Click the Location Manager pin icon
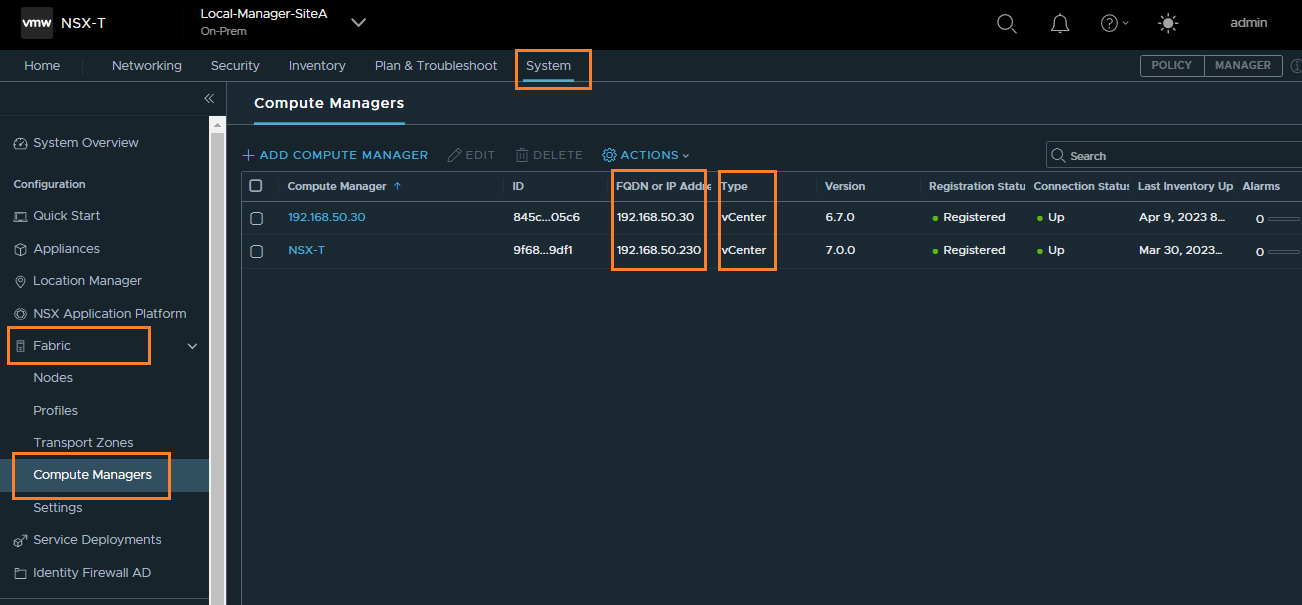Screen dimensions: 1302x605 point(20,282)
